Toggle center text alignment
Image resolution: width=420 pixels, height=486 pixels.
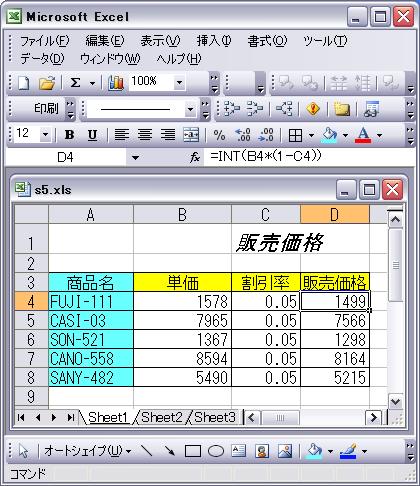tap(145, 135)
